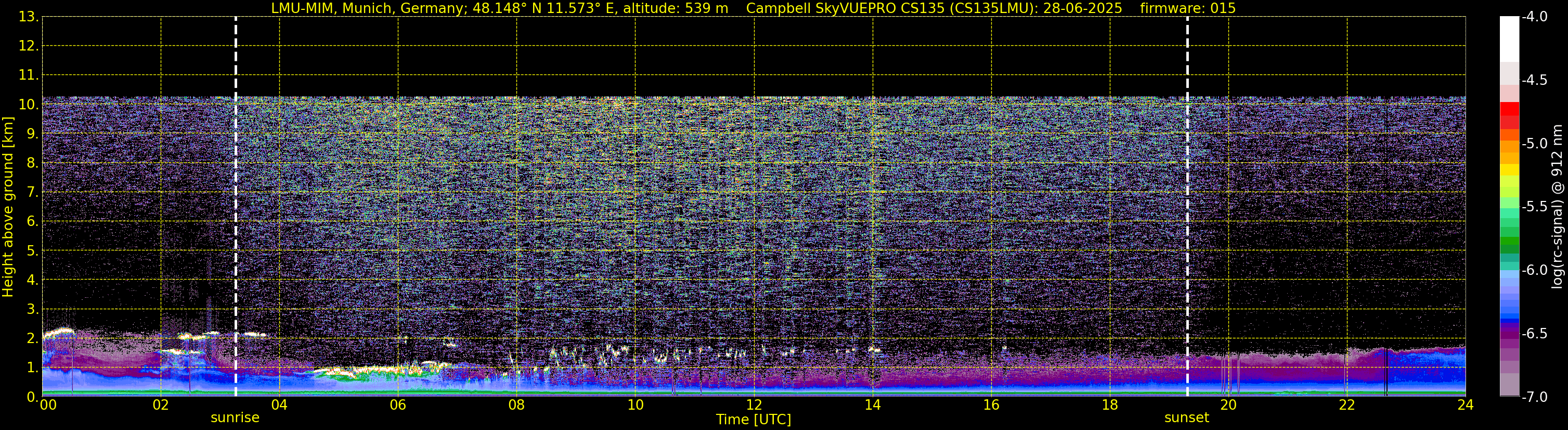
Task: Click the '20' tick label on the time axis
Action: pyautogui.click(x=1228, y=405)
